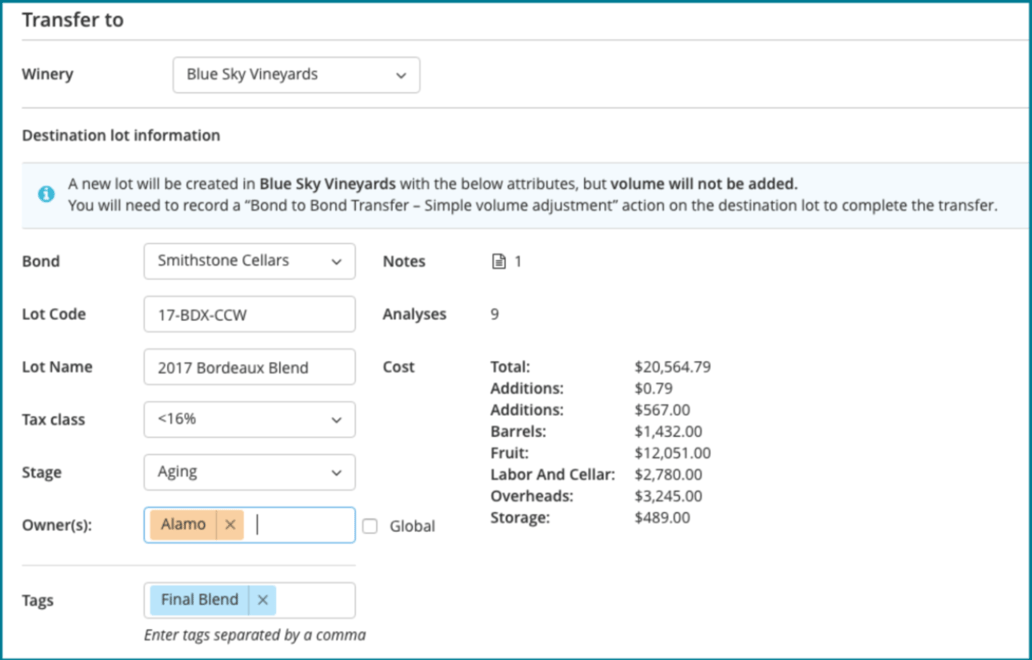Click the Global checkbox label text
1032x660 pixels.
click(x=412, y=526)
